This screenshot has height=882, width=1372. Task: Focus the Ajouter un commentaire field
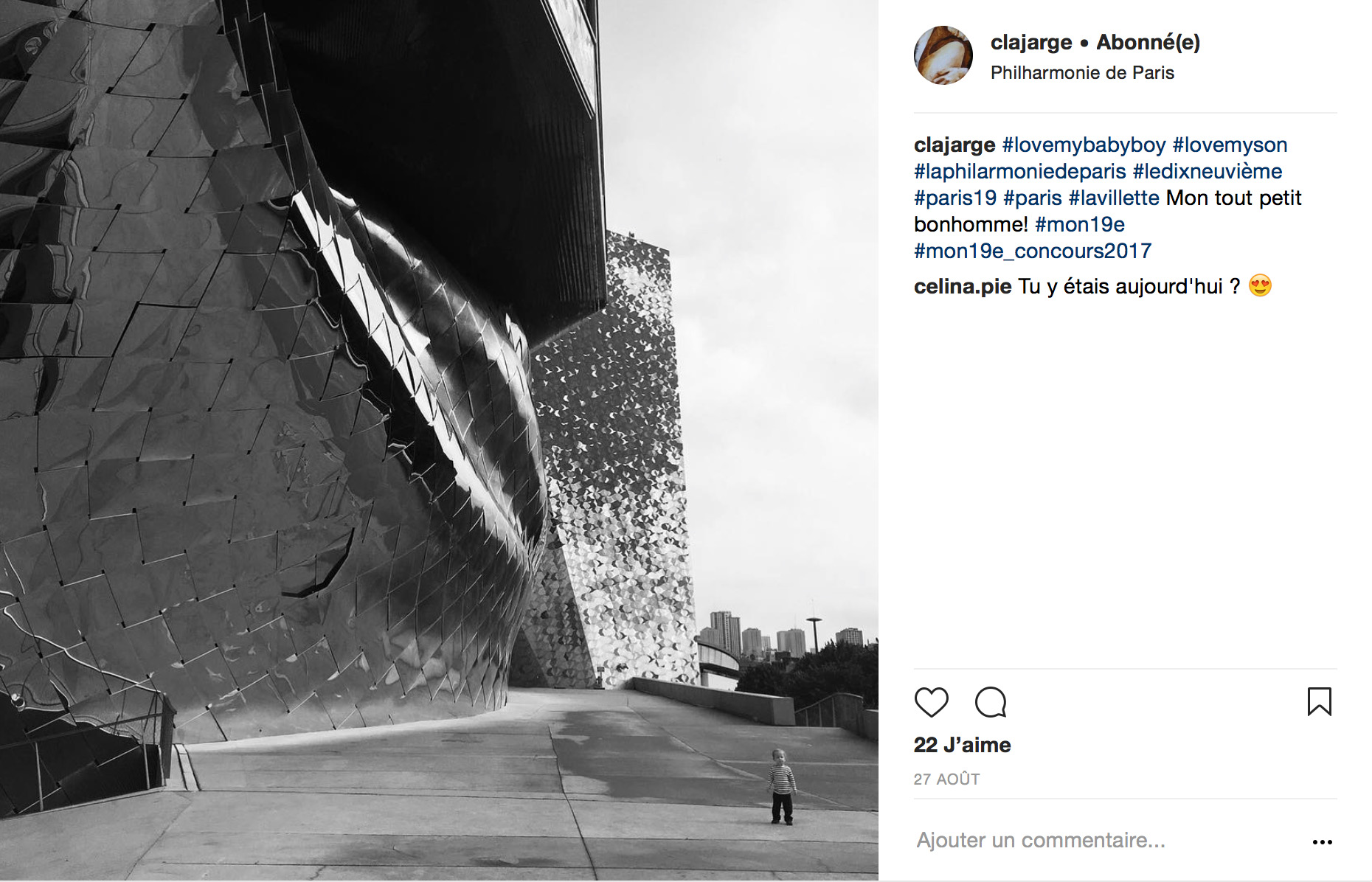pos(1106,841)
